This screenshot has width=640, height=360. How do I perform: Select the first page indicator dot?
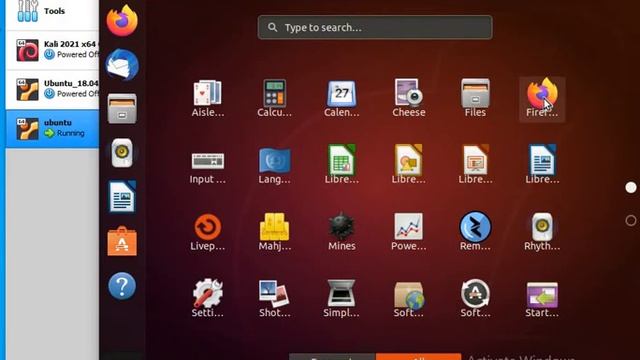point(631,187)
